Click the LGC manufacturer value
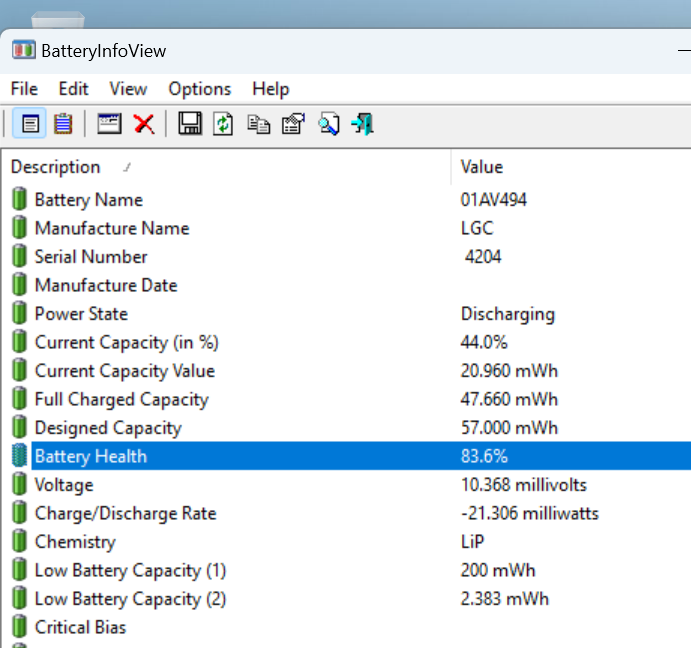Screen dimensions: 691x648 click(x=477, y=228)
